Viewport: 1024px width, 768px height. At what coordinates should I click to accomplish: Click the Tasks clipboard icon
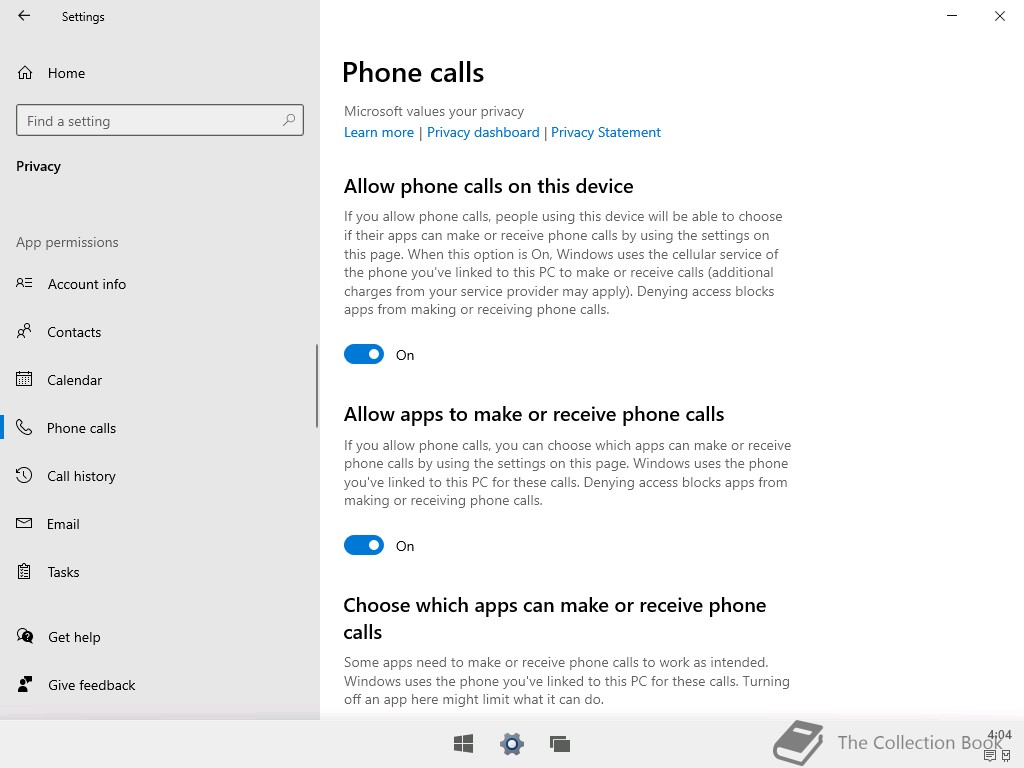pos(24,571)
